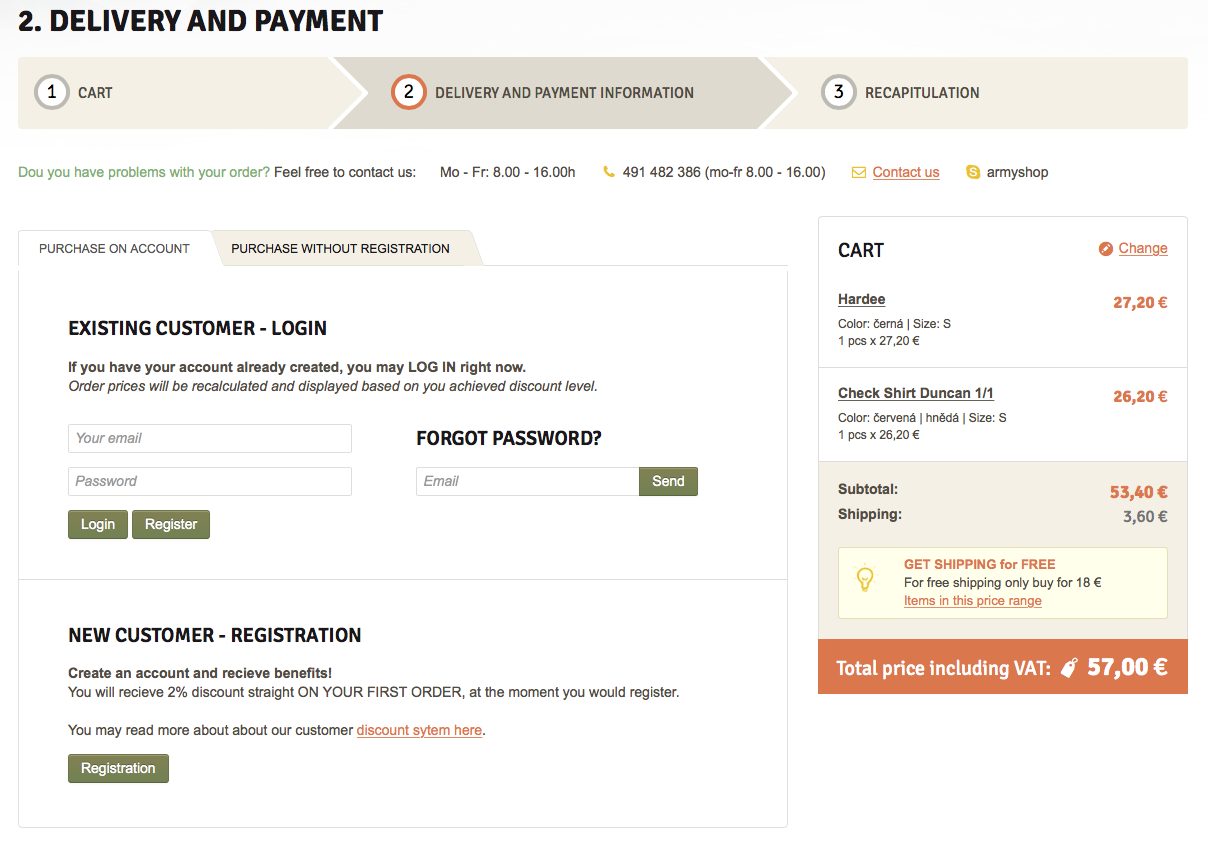Click the Skype icon beside armyshop
The image size is (1208, 843).
pyautogui.click(x=973, y=172)
